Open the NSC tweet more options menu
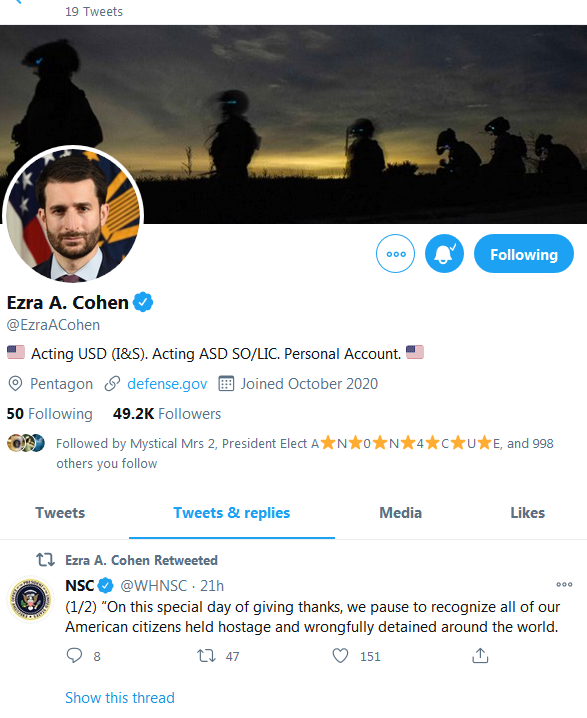 (x=564, y=584)
